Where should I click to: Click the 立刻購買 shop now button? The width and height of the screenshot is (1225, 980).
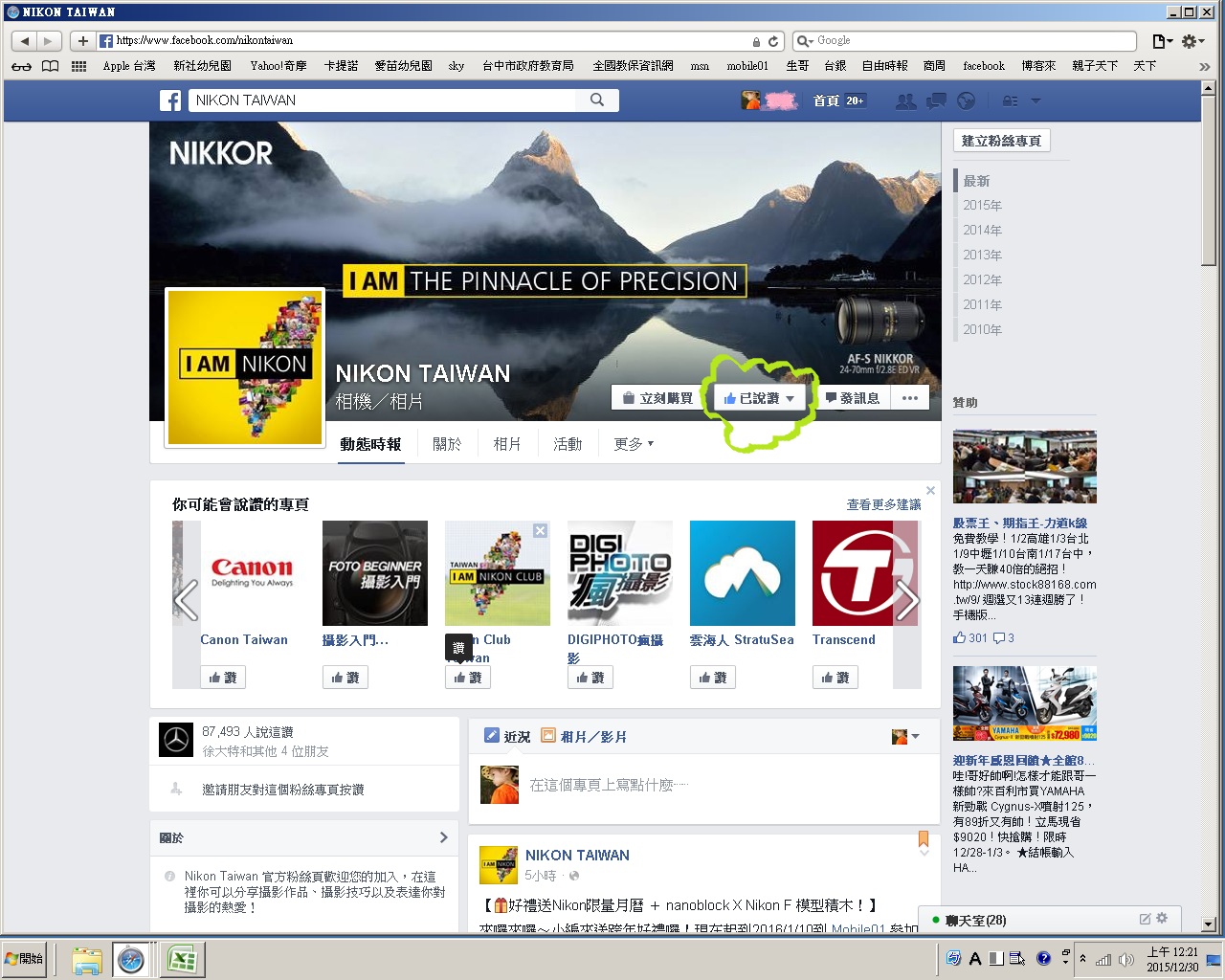click(x=657, y=398)
